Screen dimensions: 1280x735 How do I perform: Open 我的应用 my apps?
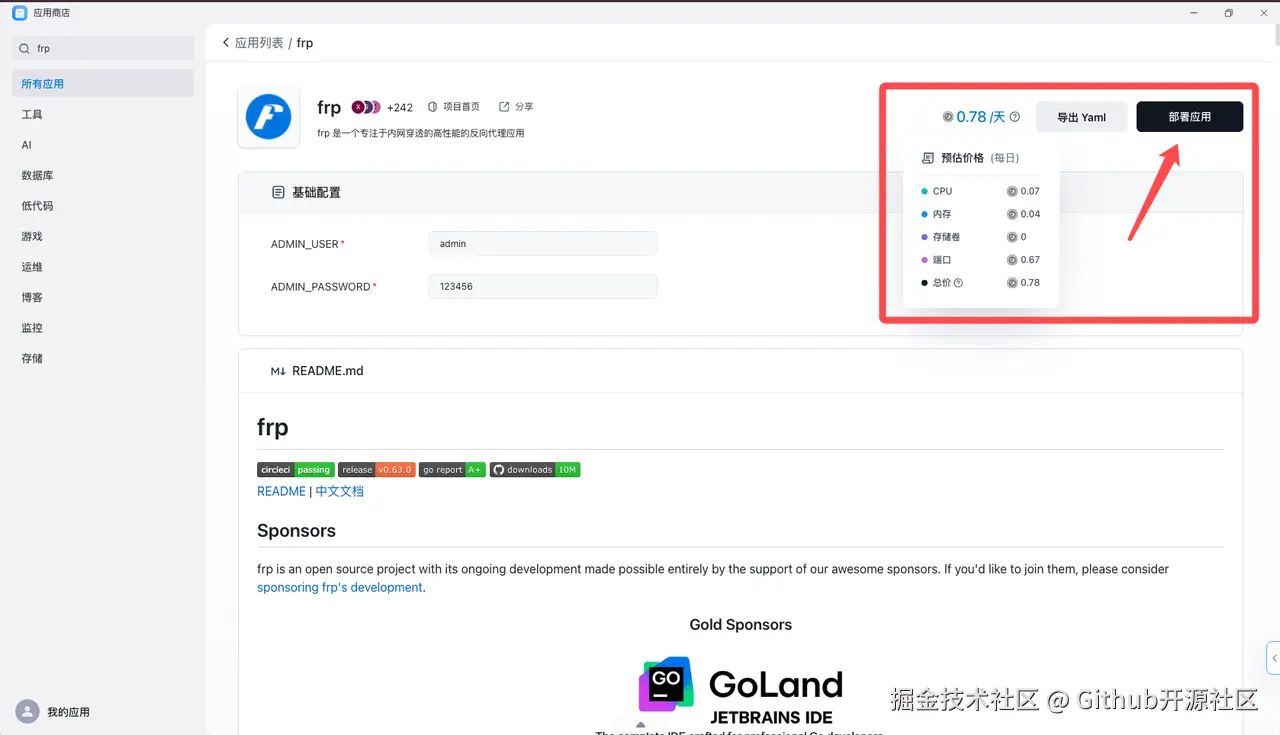pos(68,712)
